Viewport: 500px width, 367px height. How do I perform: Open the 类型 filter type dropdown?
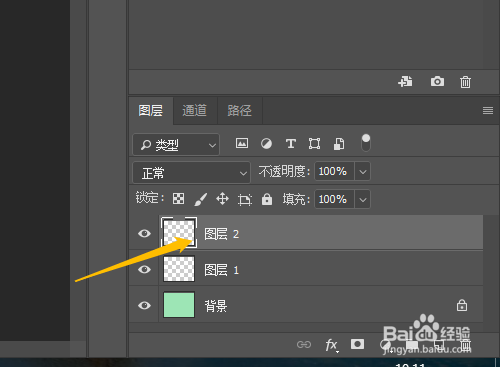176,145
